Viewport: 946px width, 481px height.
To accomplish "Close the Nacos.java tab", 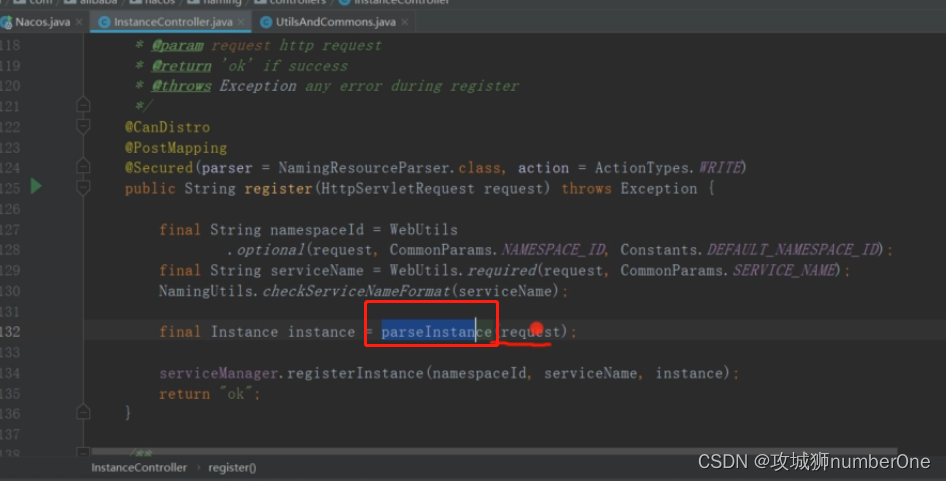I will [79, 22].
